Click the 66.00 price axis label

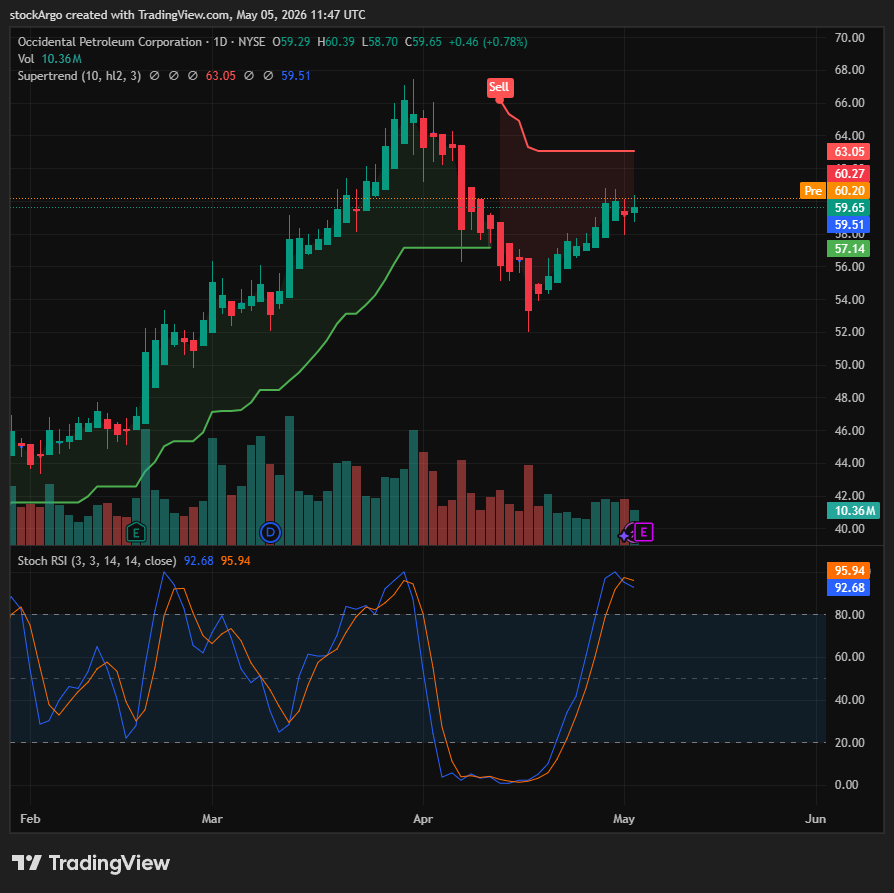(x=850, y=103)
